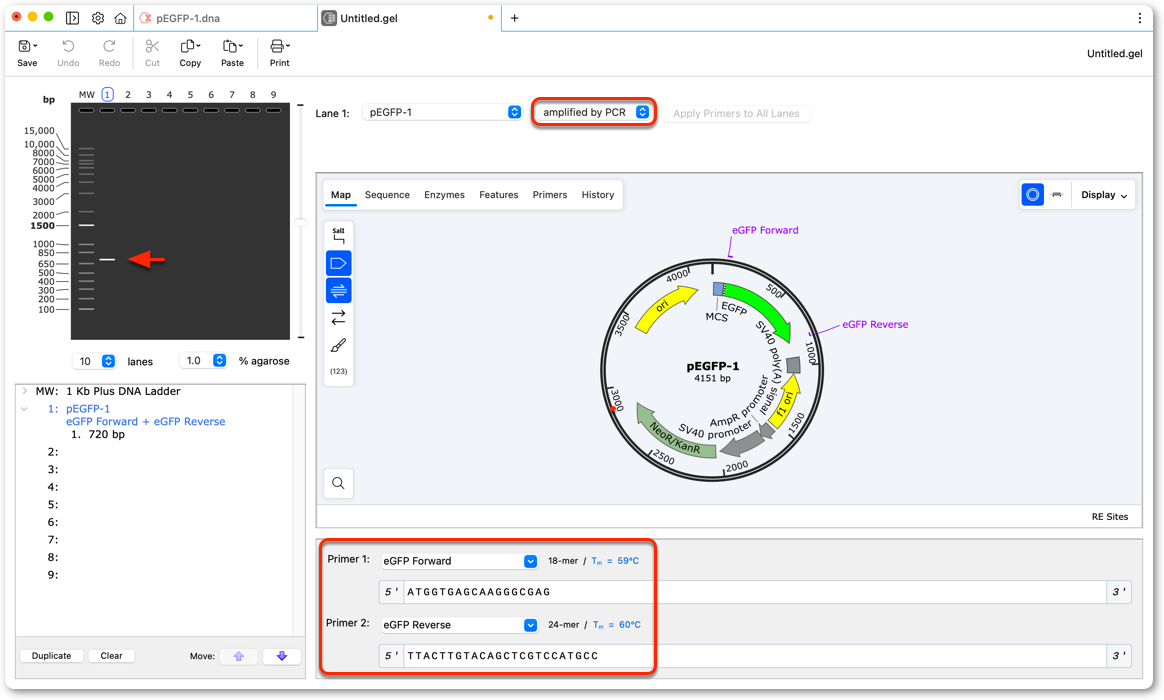Toggle the sidebar panel icon
Screen dimensions: 1164x700
(x=72, y=18)
